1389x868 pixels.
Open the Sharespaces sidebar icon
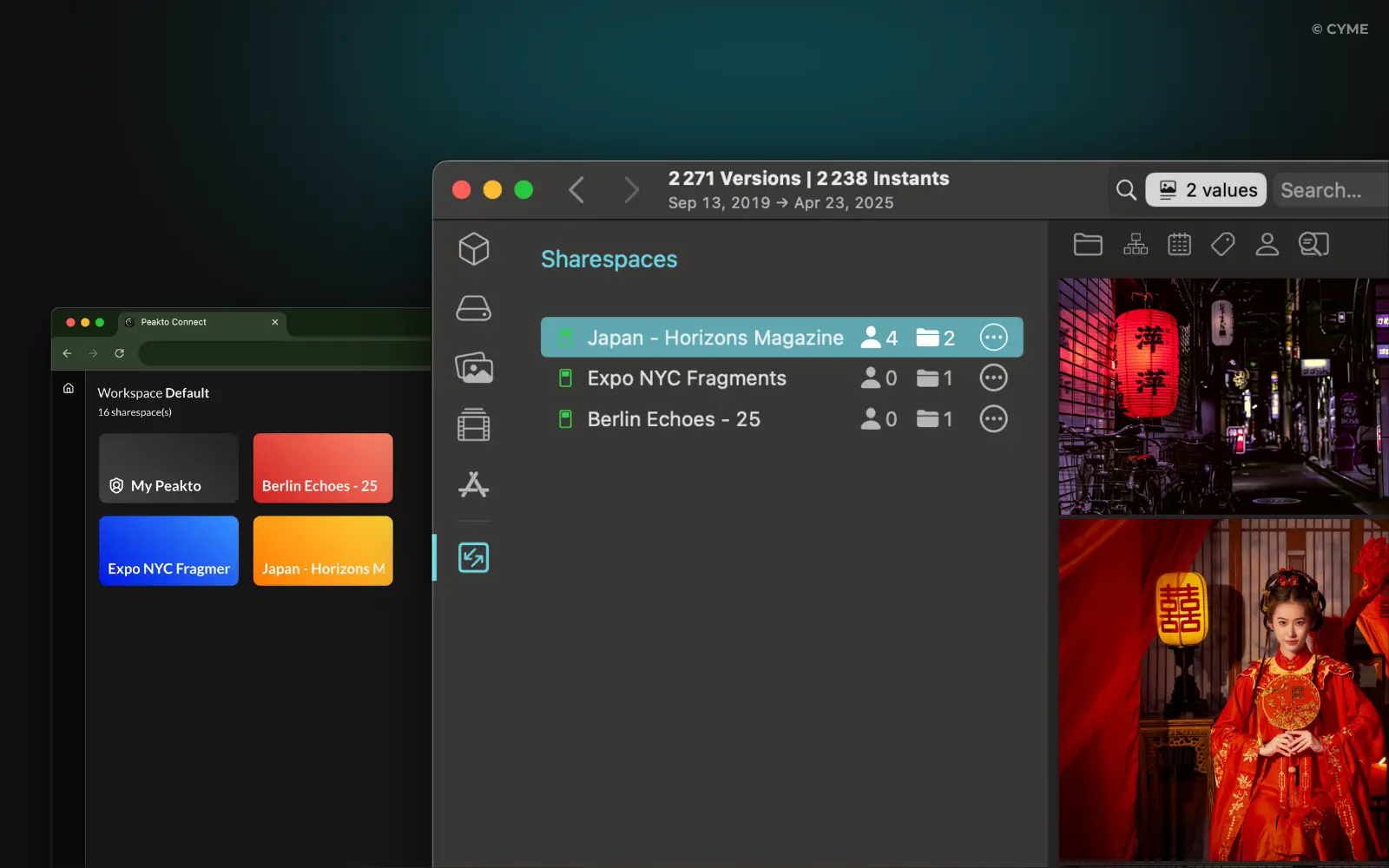(x=473, y=557)
